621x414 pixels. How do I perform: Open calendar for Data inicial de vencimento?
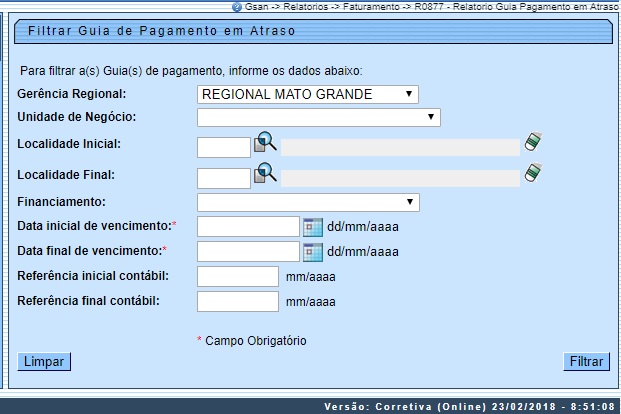coord(312,226)
